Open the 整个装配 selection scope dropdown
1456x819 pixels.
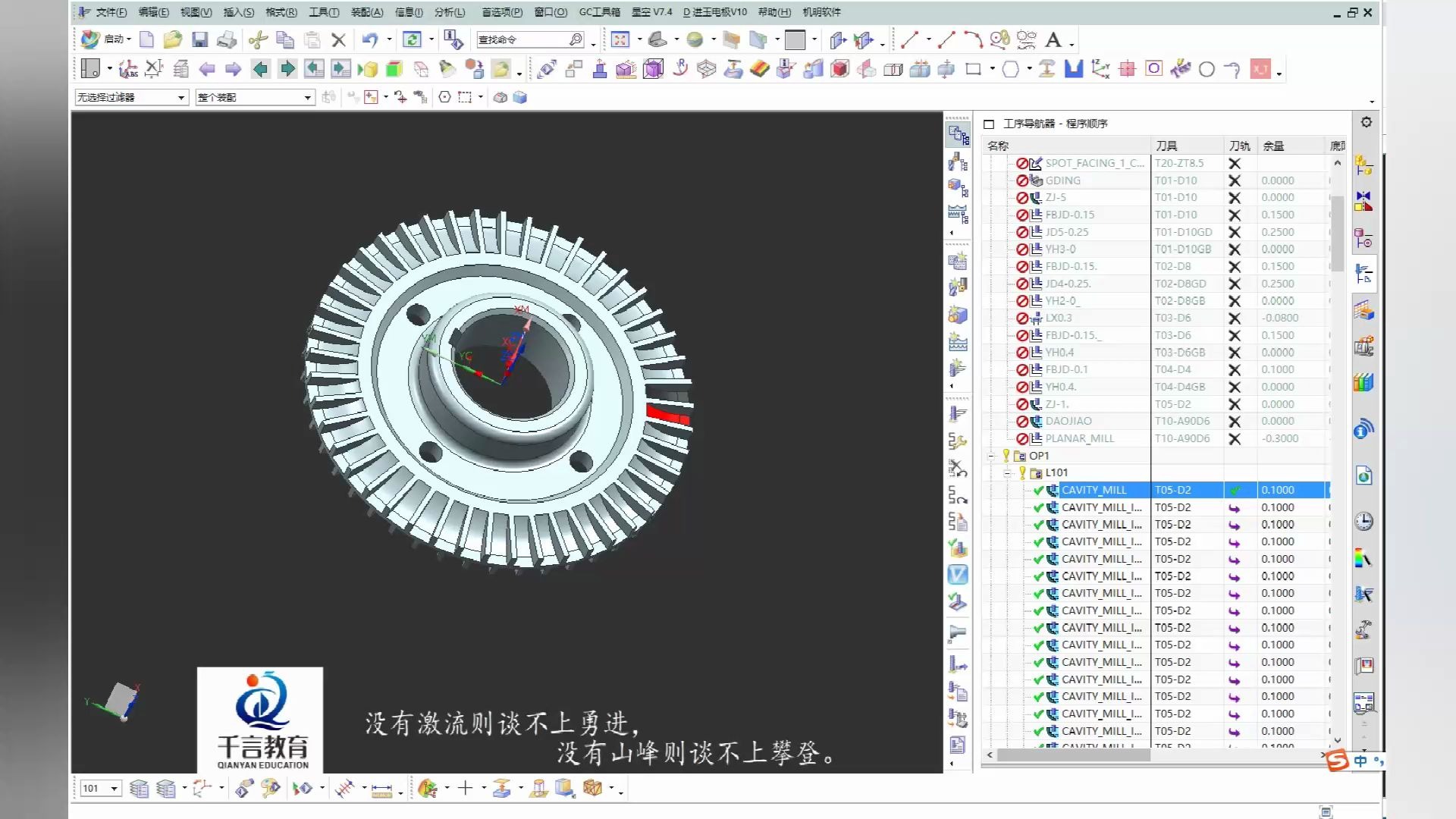coord(306,97)
